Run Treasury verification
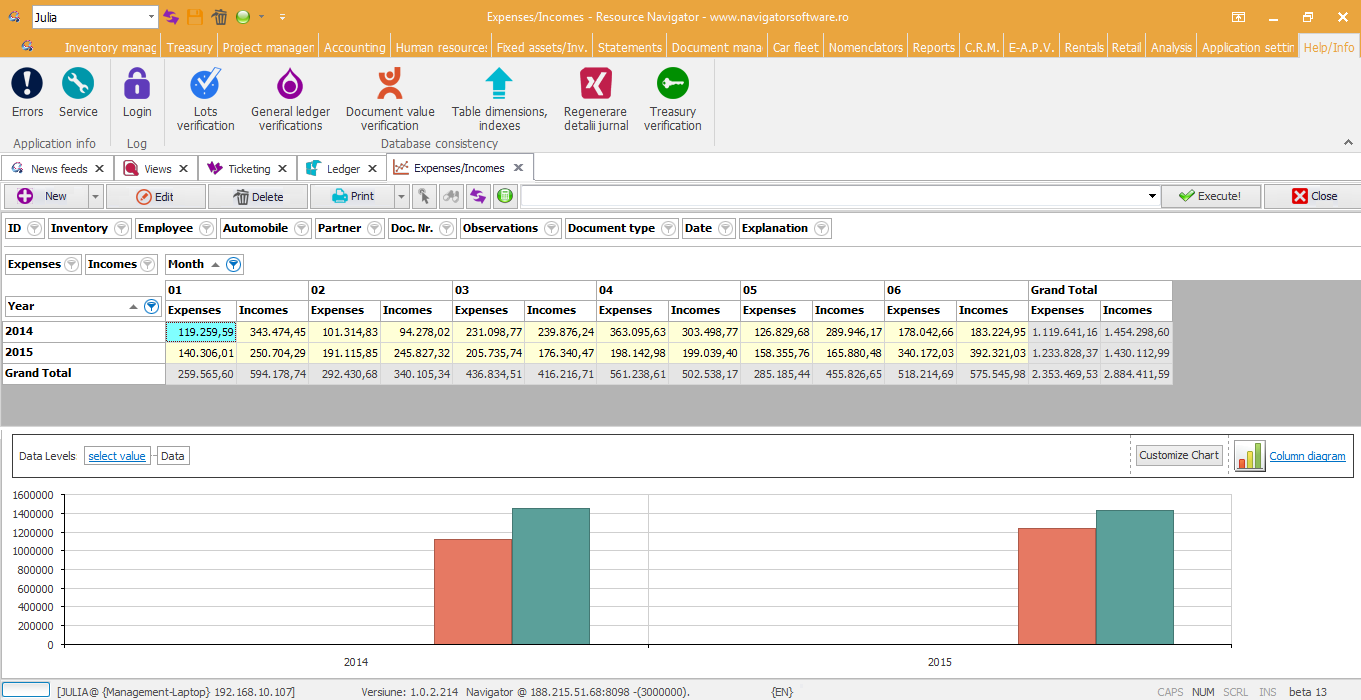 672,84
